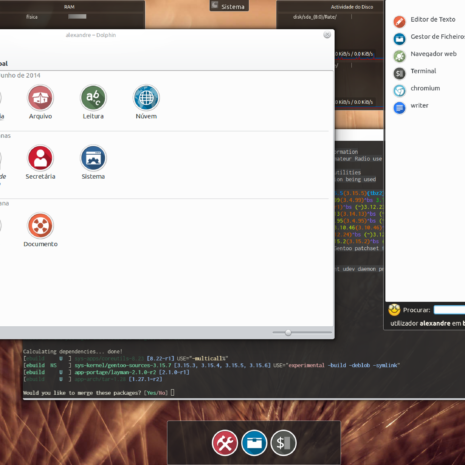Click the red tools icon in dock
465x465 pixels.
click(225, 443)
